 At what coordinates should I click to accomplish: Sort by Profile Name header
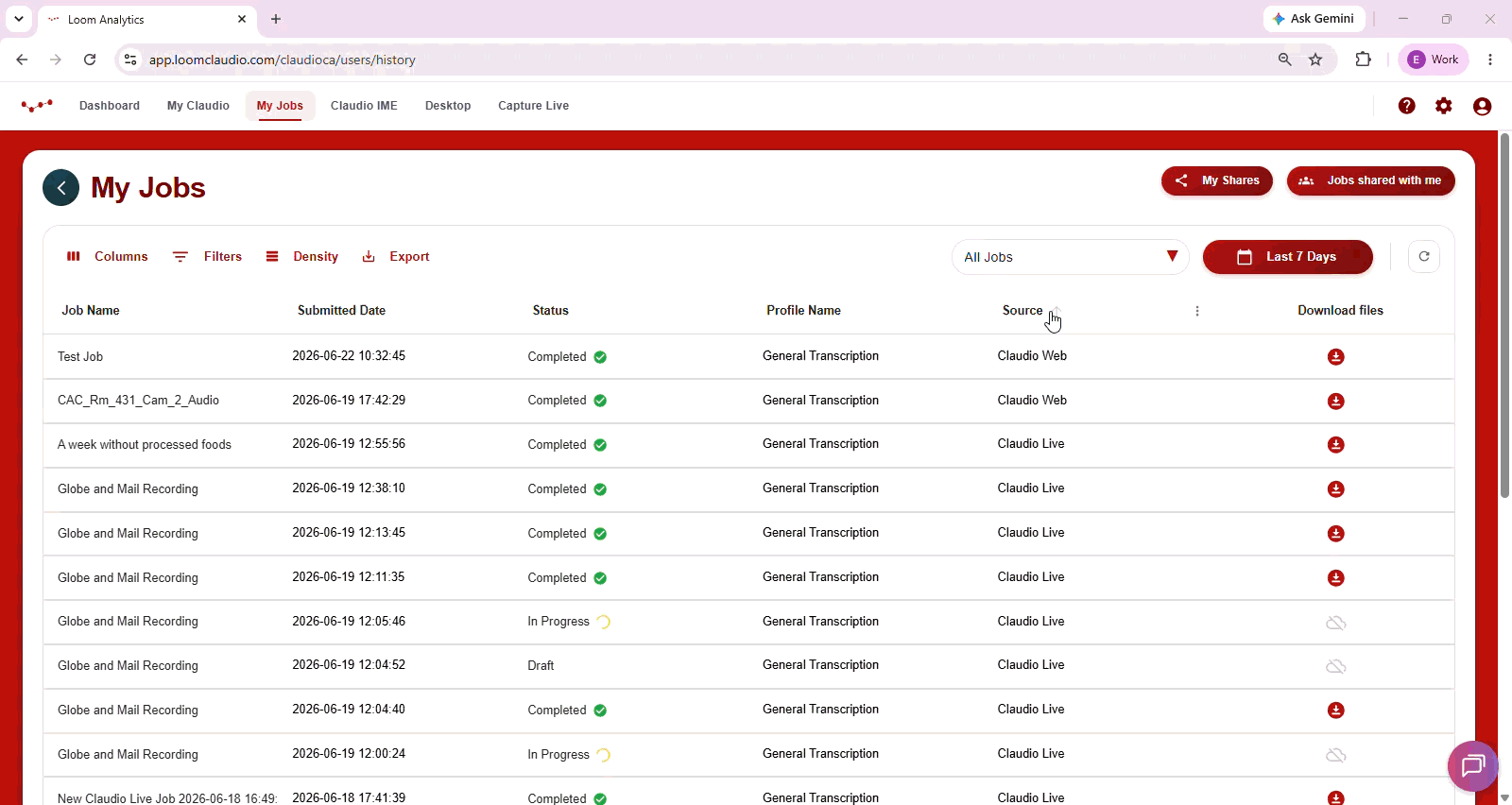point(803,311)
